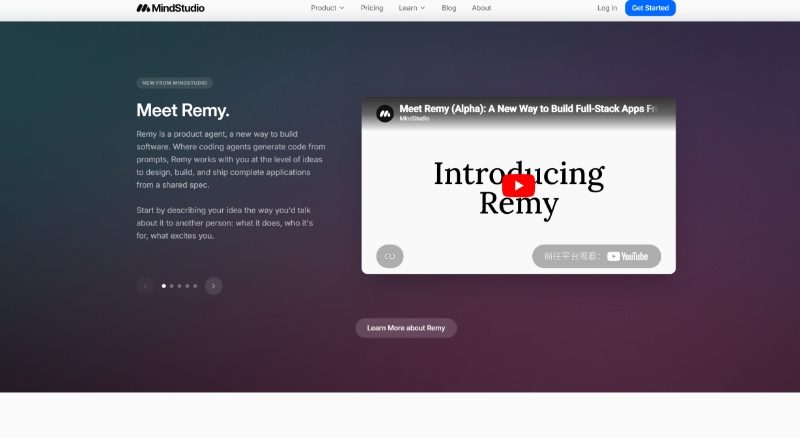Watch on YouTube platform button
800x438 pixels.
point(596,256)
